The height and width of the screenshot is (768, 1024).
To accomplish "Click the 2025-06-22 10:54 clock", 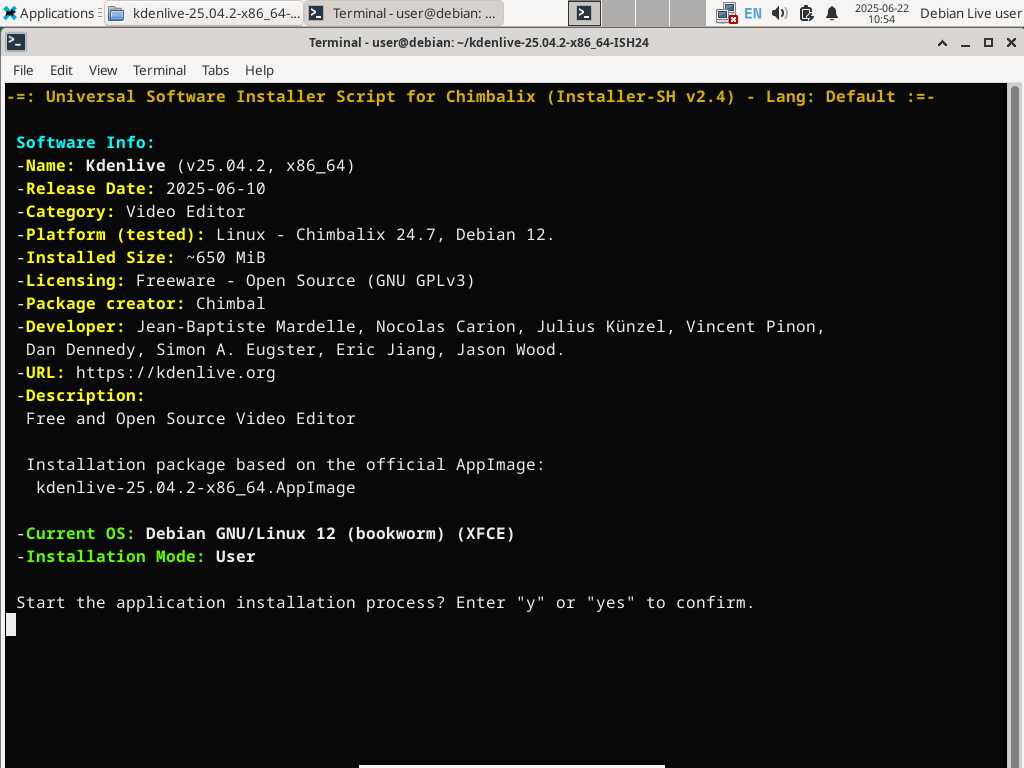I will coord(882,13).
